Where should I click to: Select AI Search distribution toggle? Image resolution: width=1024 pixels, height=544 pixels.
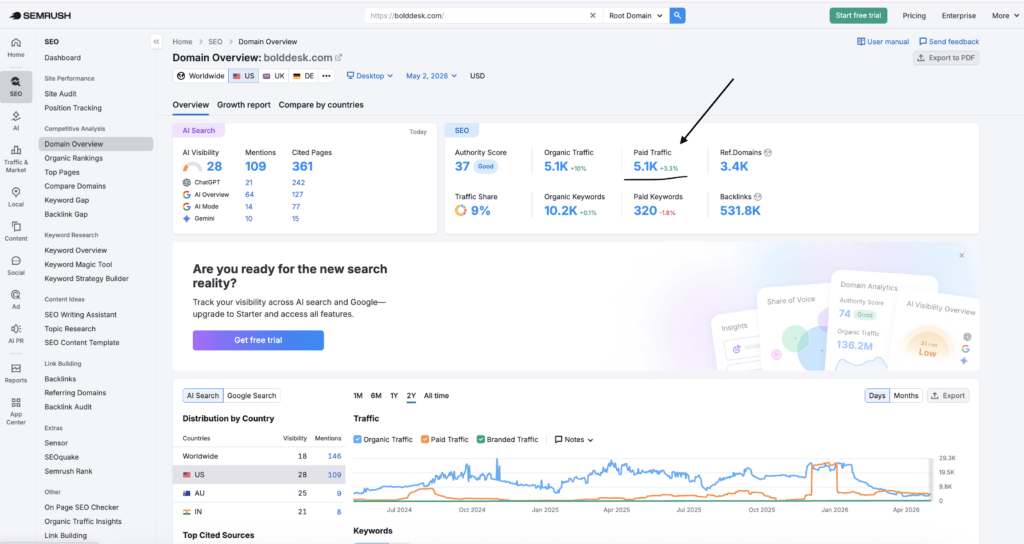click(202, 396)
